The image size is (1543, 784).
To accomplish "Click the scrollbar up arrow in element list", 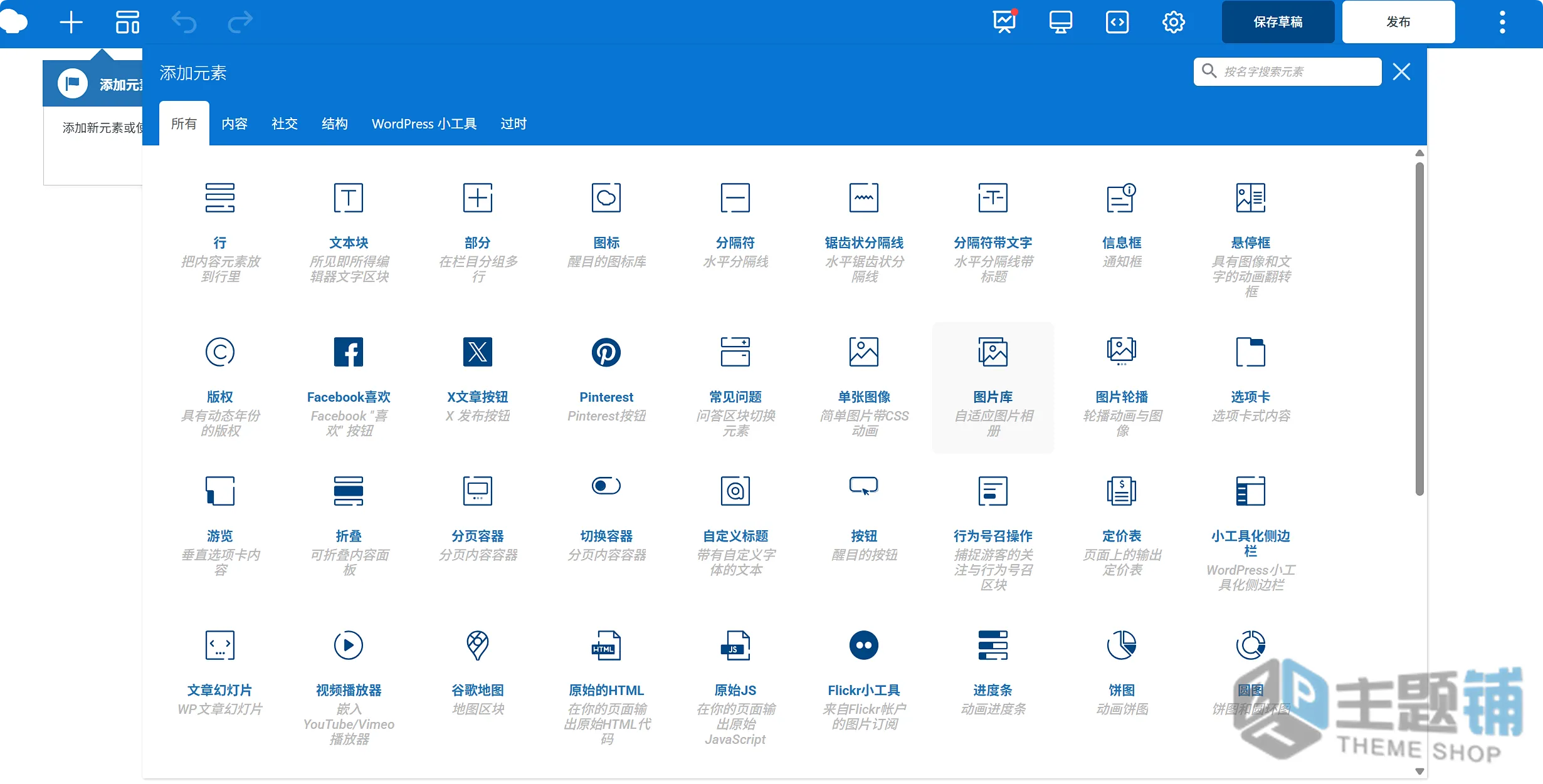I will coord(1420,154).
